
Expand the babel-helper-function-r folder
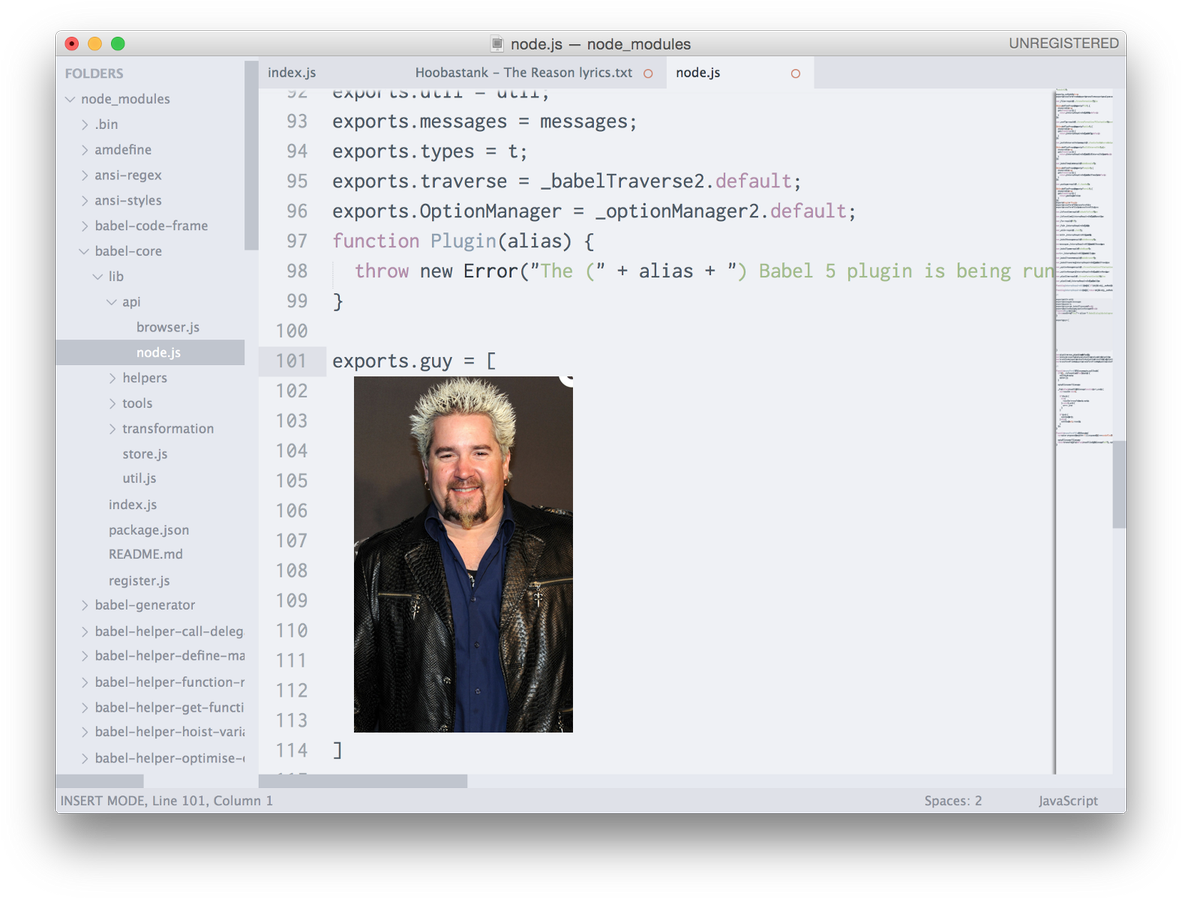pyautogui.click(x=84, y=683)
